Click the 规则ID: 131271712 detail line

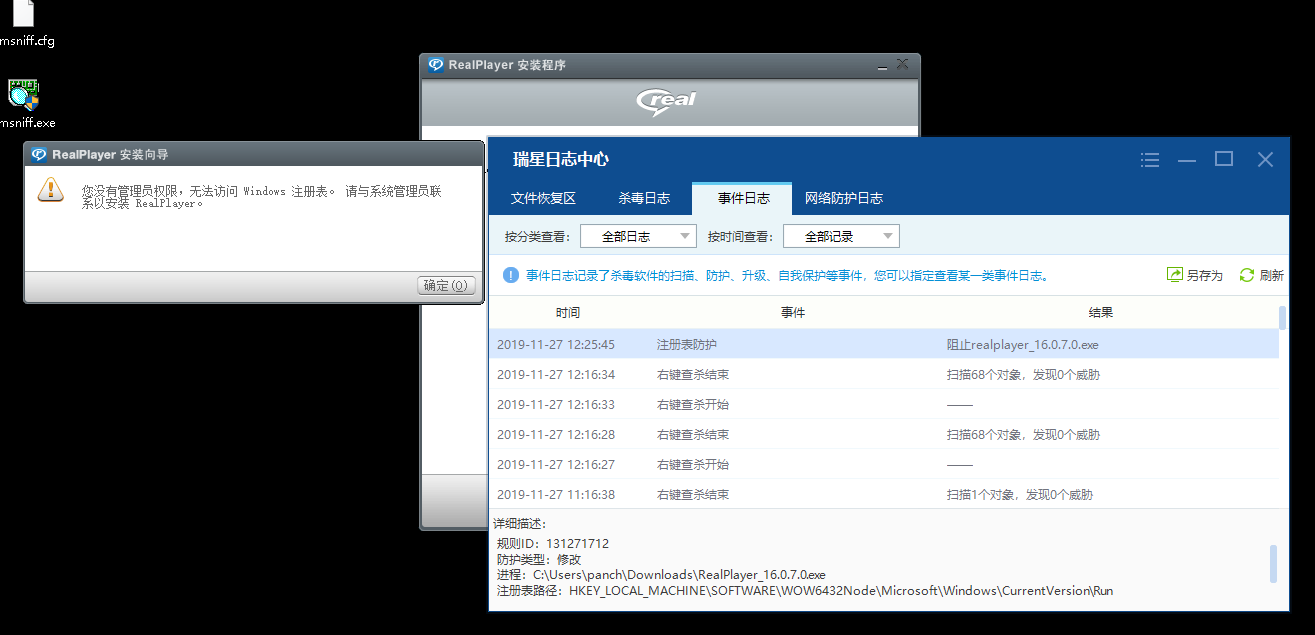(x=552, y=543)
